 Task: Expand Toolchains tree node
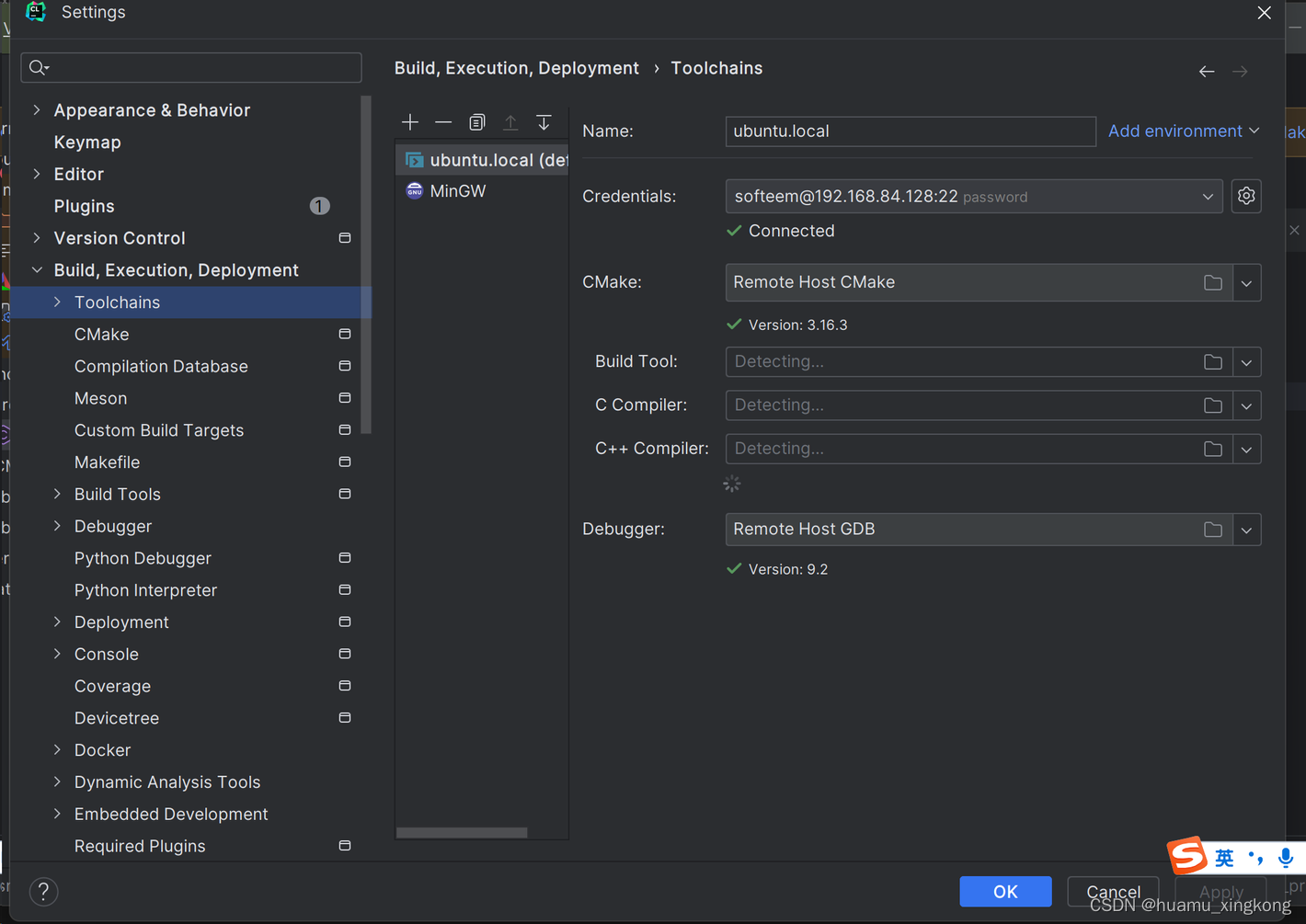click(x=57, y=302)
